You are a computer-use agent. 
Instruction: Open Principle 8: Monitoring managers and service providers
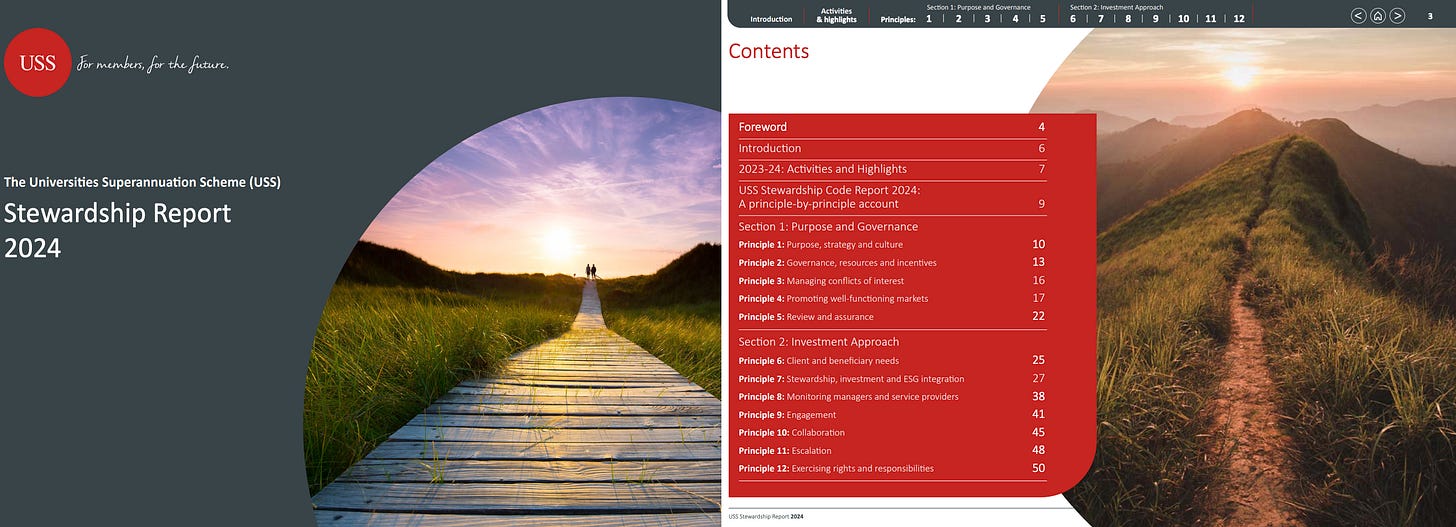coord(892,396)
